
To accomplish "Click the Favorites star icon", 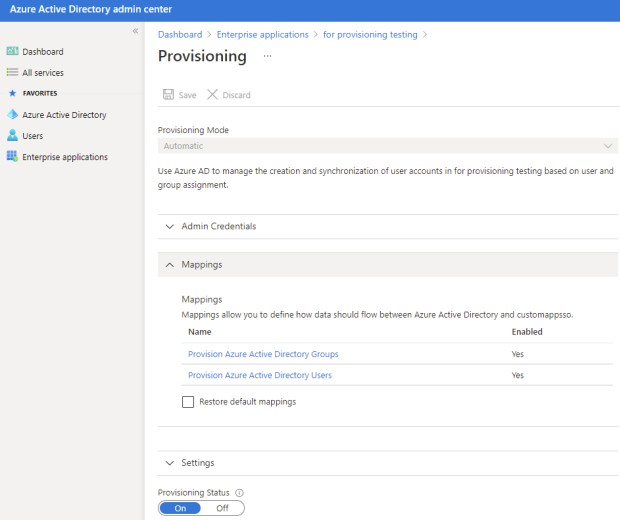I will coord(12,93).
